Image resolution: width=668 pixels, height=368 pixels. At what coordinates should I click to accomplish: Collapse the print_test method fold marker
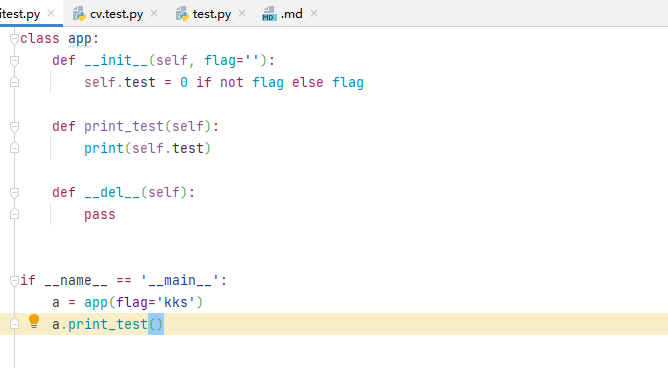tap(14, 126)
